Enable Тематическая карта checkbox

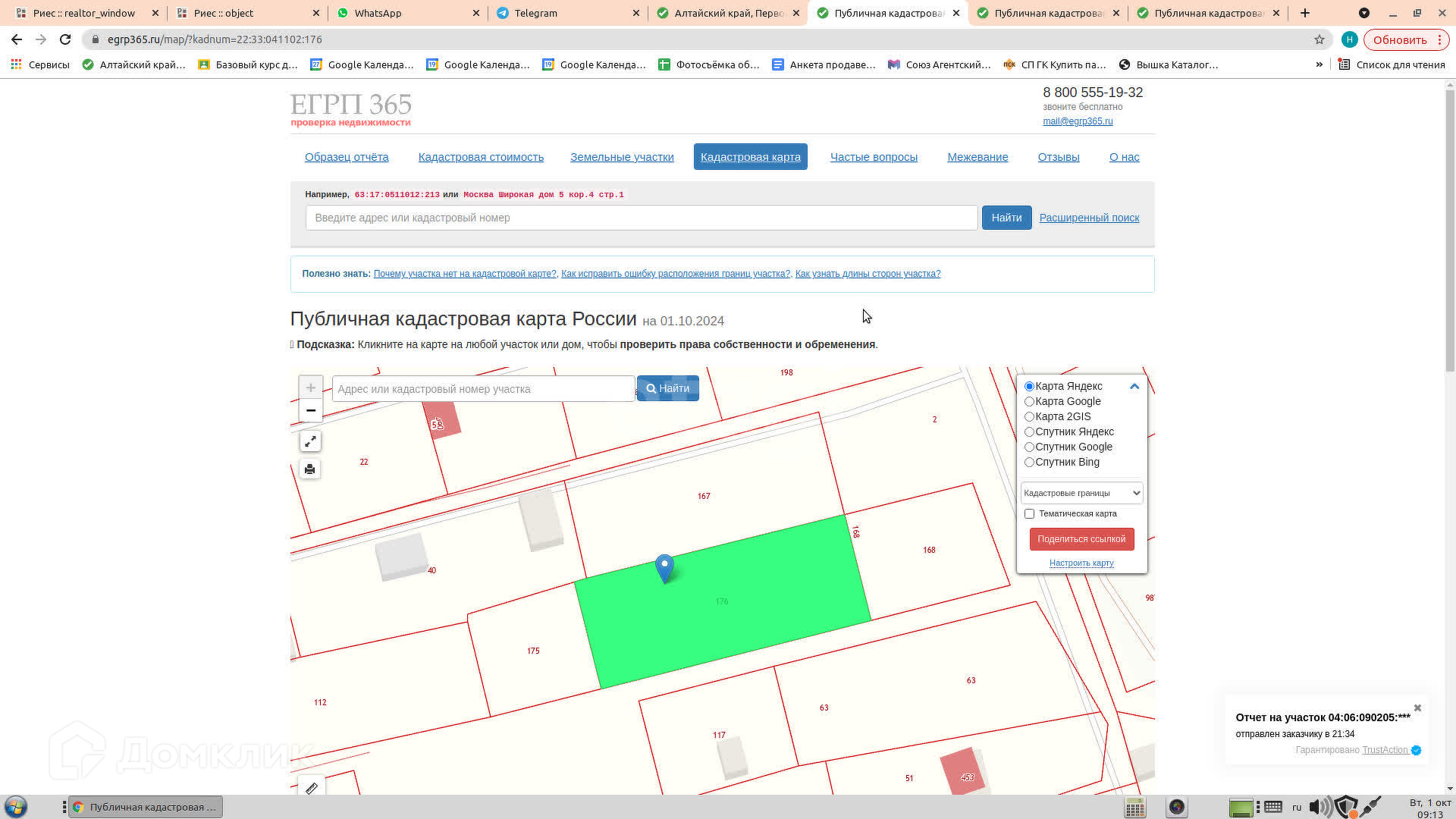[x=1029, y=513]
